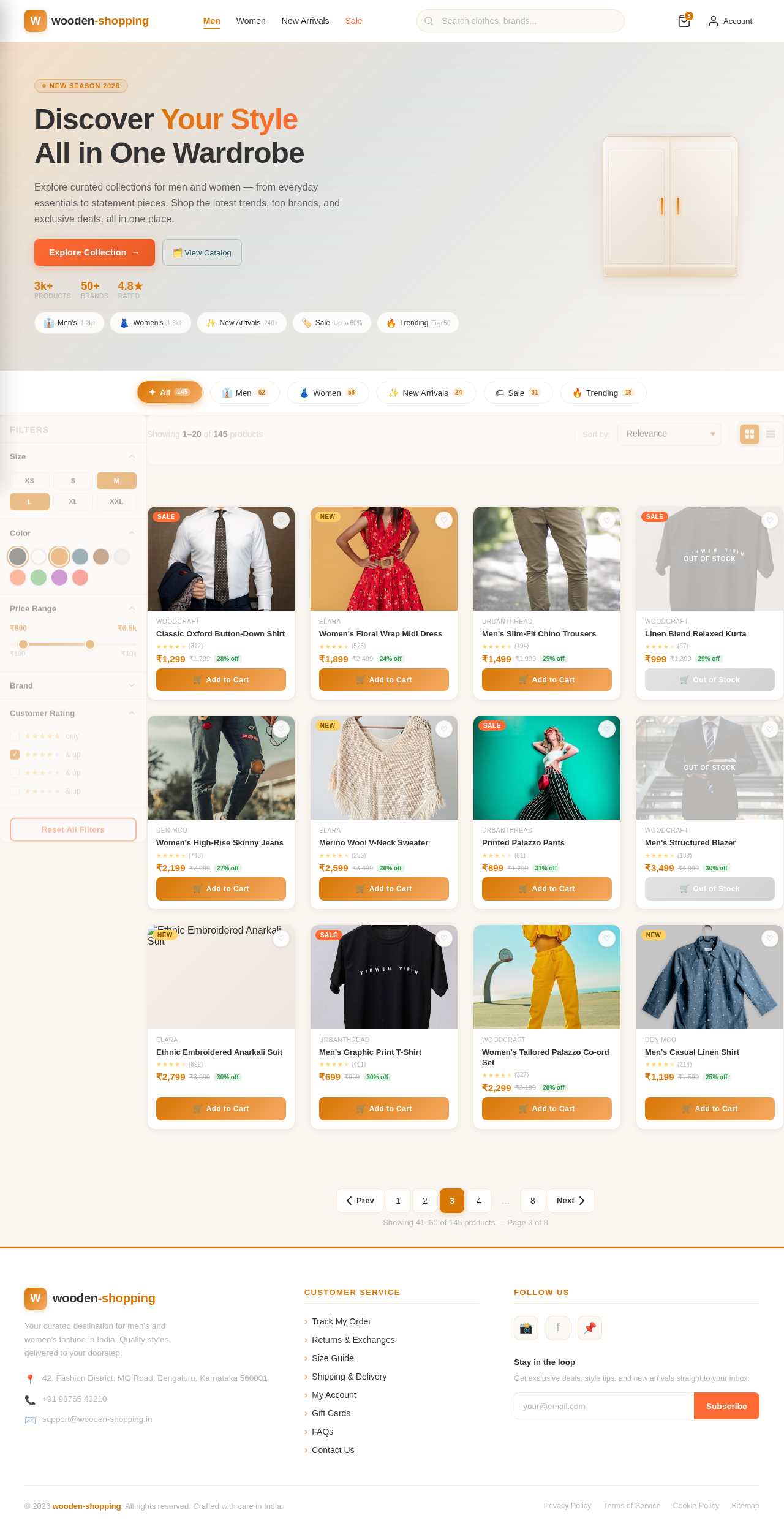Open the shopping cart icon
784x1537 pixels.
tap(684, 21)
